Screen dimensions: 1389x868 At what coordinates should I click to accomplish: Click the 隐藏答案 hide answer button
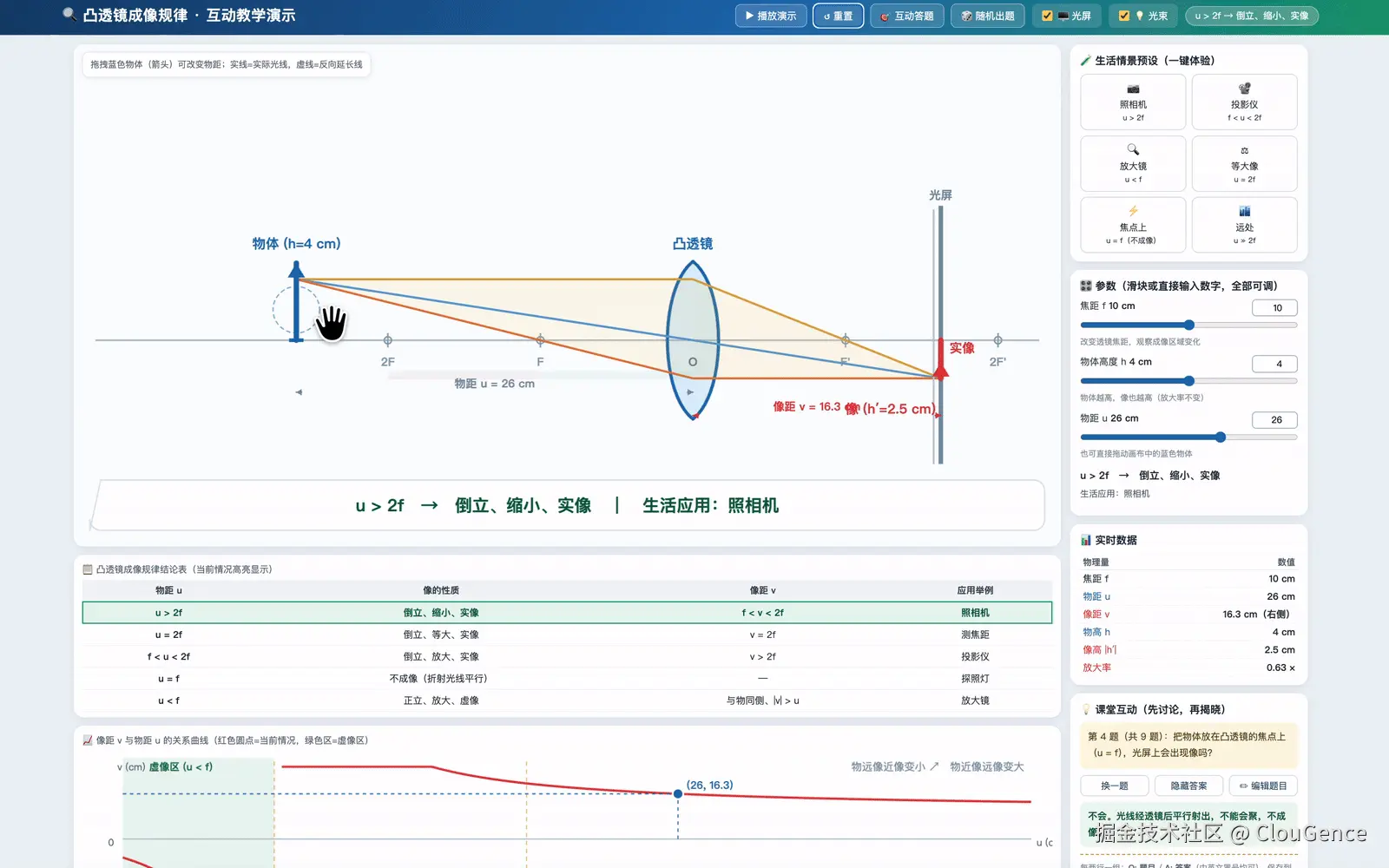[1188, 786]
